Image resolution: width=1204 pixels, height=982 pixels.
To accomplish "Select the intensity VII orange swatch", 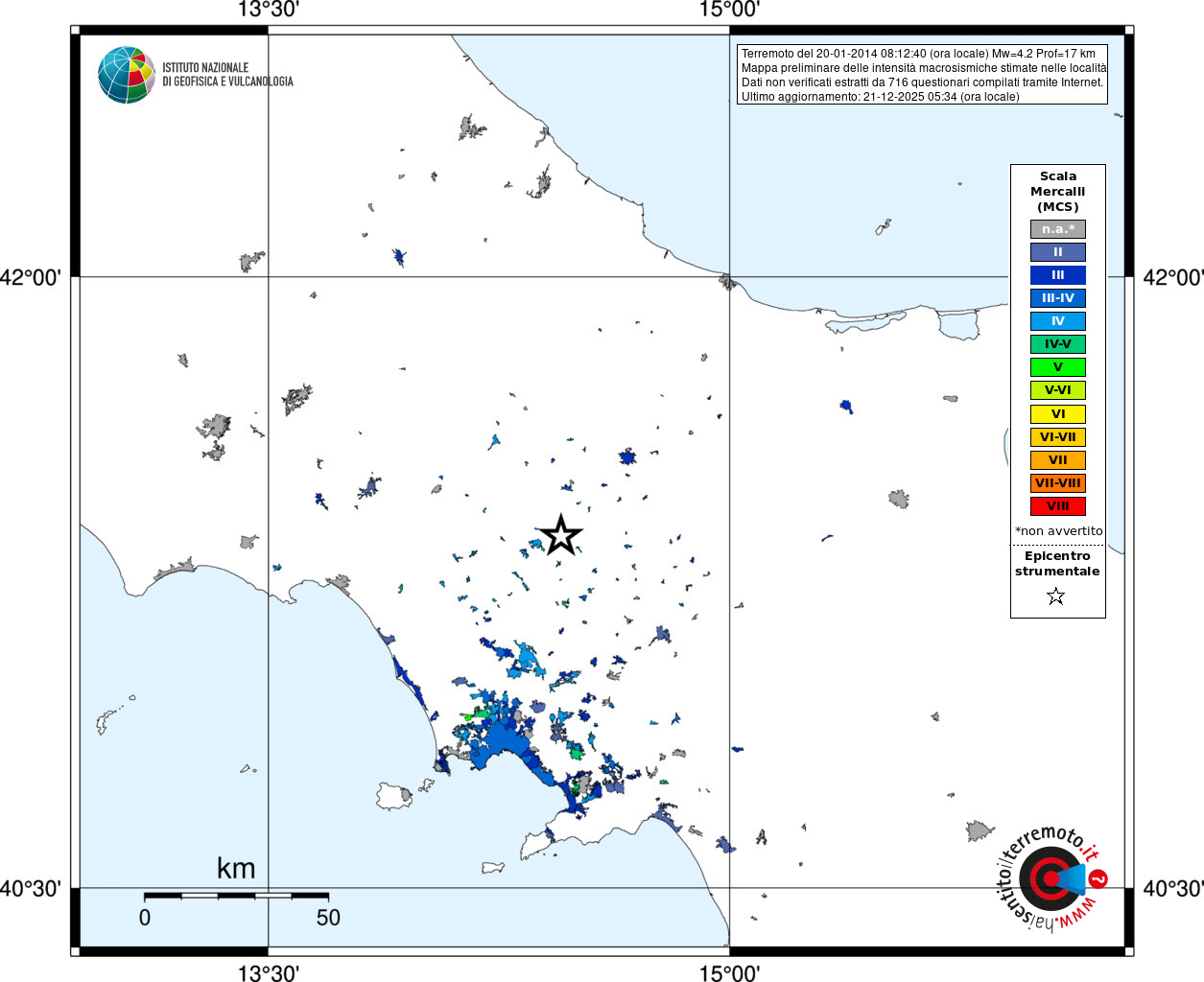I will (1058, 460).
